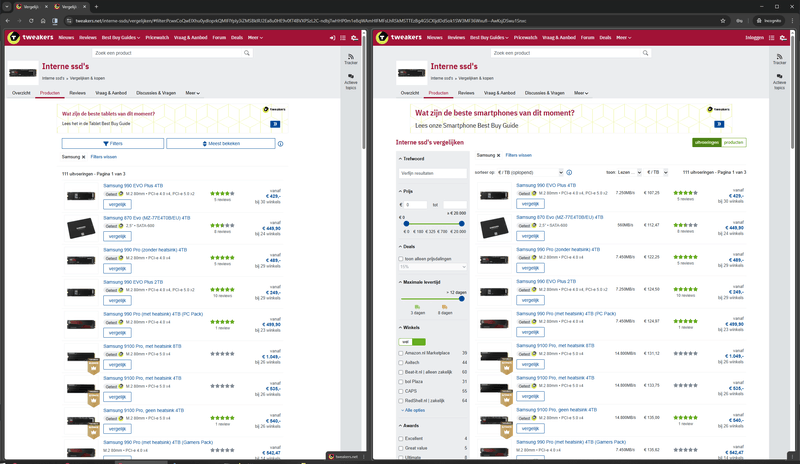Screen dimensions: 800x464
Task: Check the Beat-it.nl alleen zakelijk filter
Action: (x=401, y=372)
